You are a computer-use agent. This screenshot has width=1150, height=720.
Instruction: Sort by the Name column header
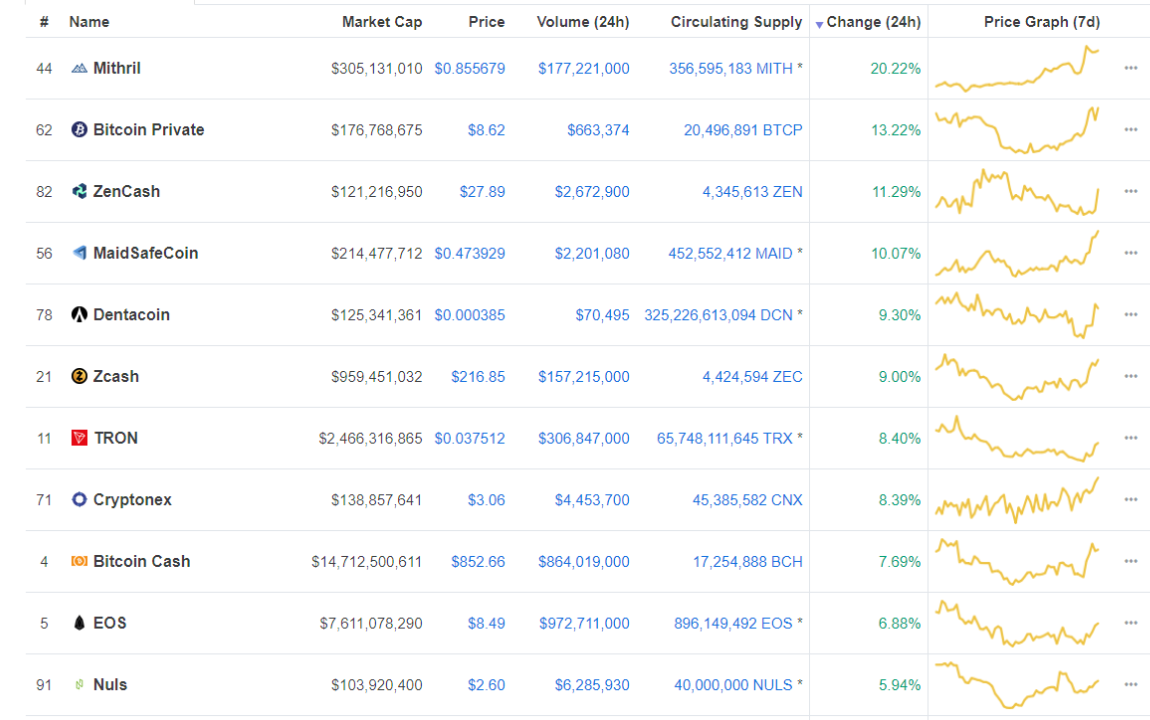[89, 22]
